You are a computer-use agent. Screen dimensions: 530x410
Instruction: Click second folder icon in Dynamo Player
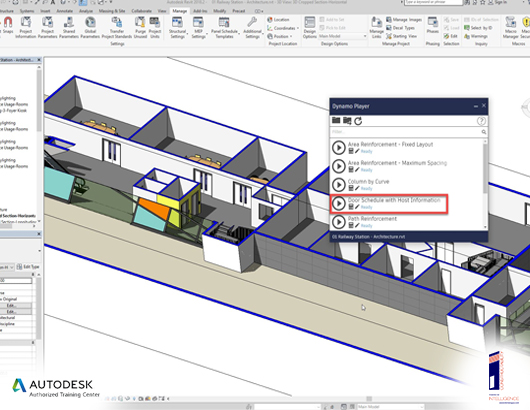point(347,120)
